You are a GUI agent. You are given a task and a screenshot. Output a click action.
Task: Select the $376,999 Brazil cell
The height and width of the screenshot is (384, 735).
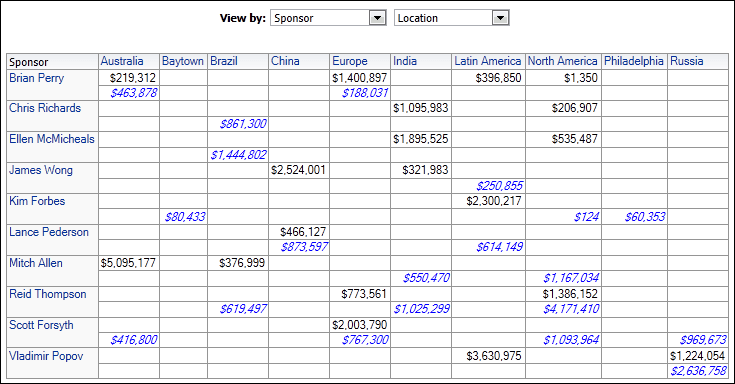238,263
